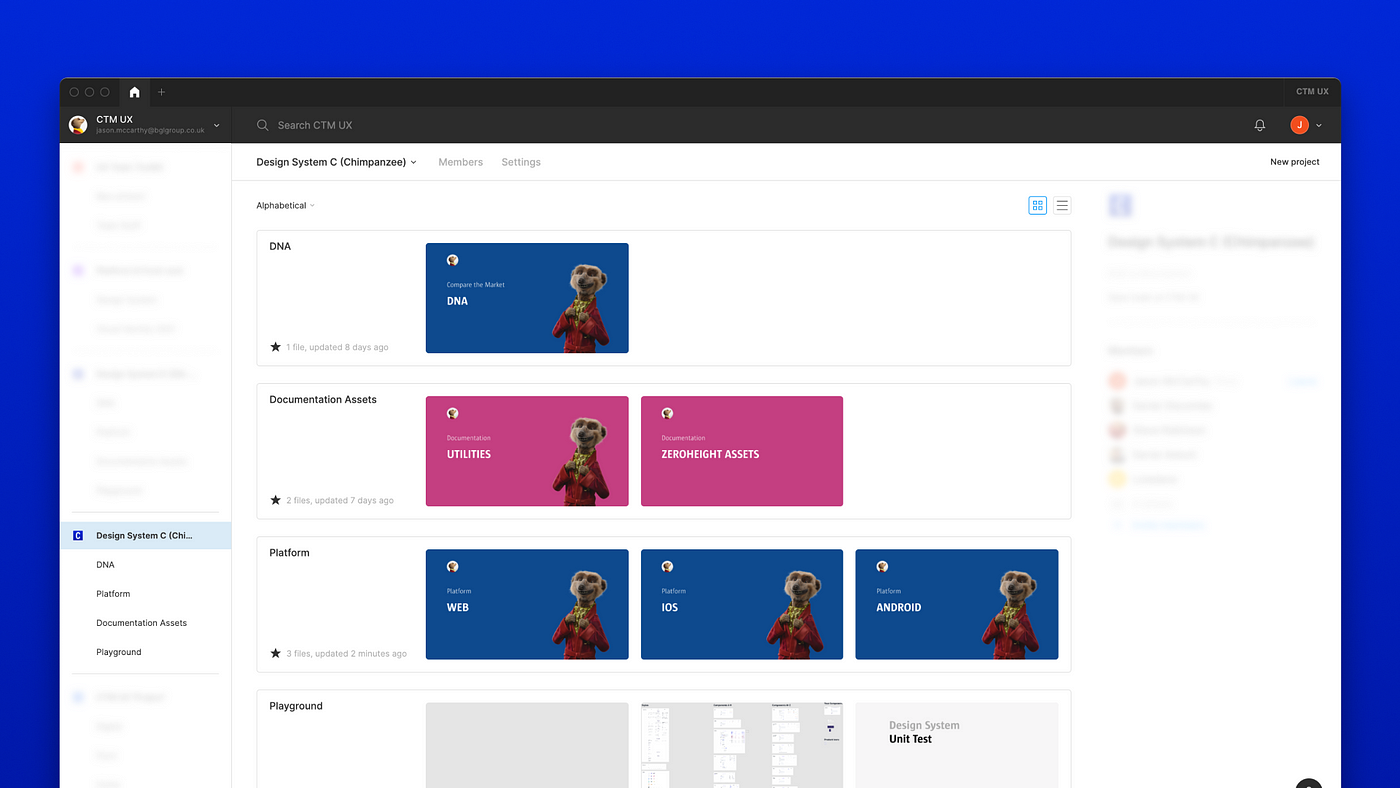The height and width of the screenshot is (788, 1400).
Task: Toggle favorite star on DNA project
Action: (276, 347)
